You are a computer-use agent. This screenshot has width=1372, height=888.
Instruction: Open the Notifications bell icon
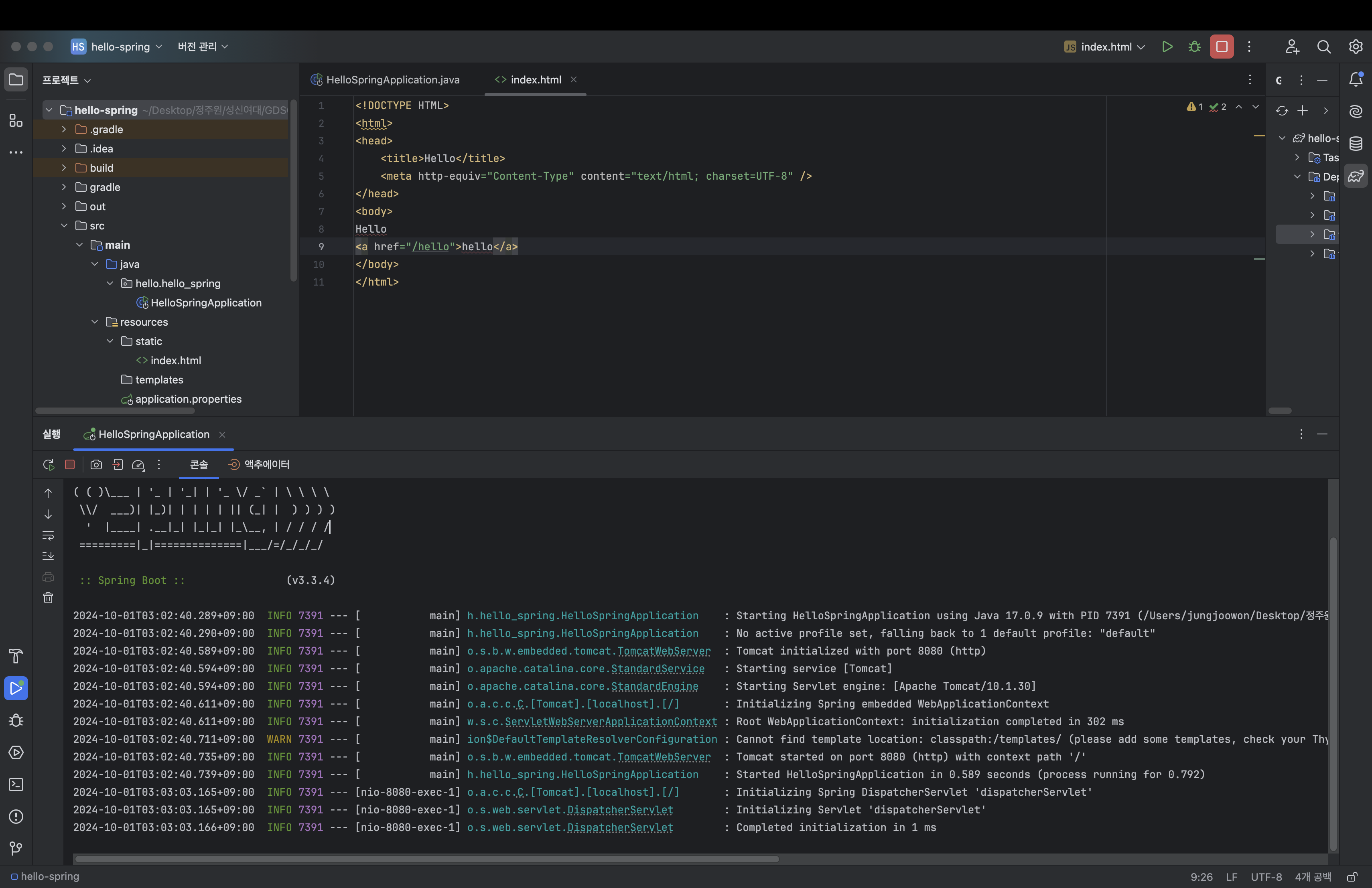1356,79
